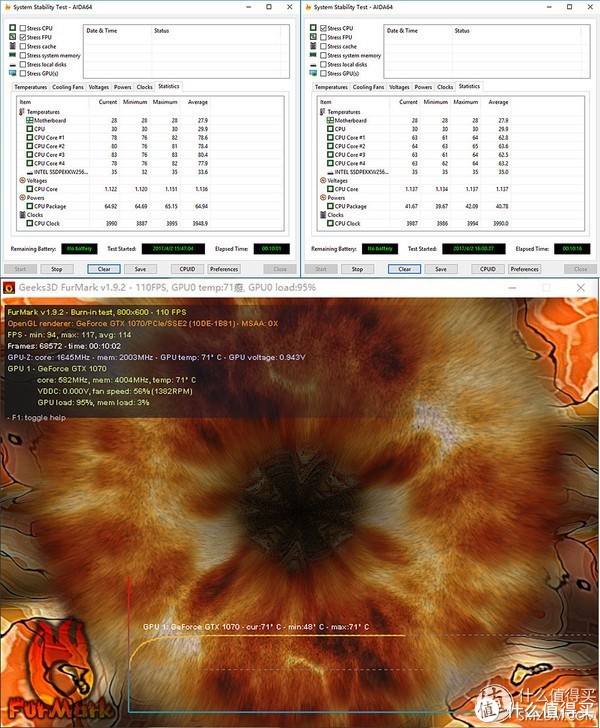Open Preferences in left AIDA64 window
Viewport: 600px width, 728px height.
point(224,269)
